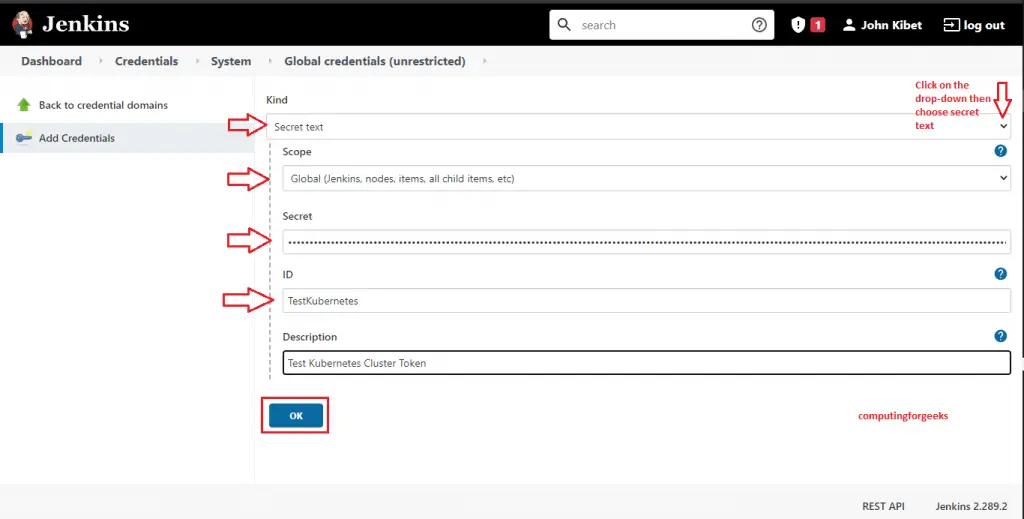This screenshot has height=519, width=1024.
Task: Click the Scope help question icon
Action: coord(1000,151)
